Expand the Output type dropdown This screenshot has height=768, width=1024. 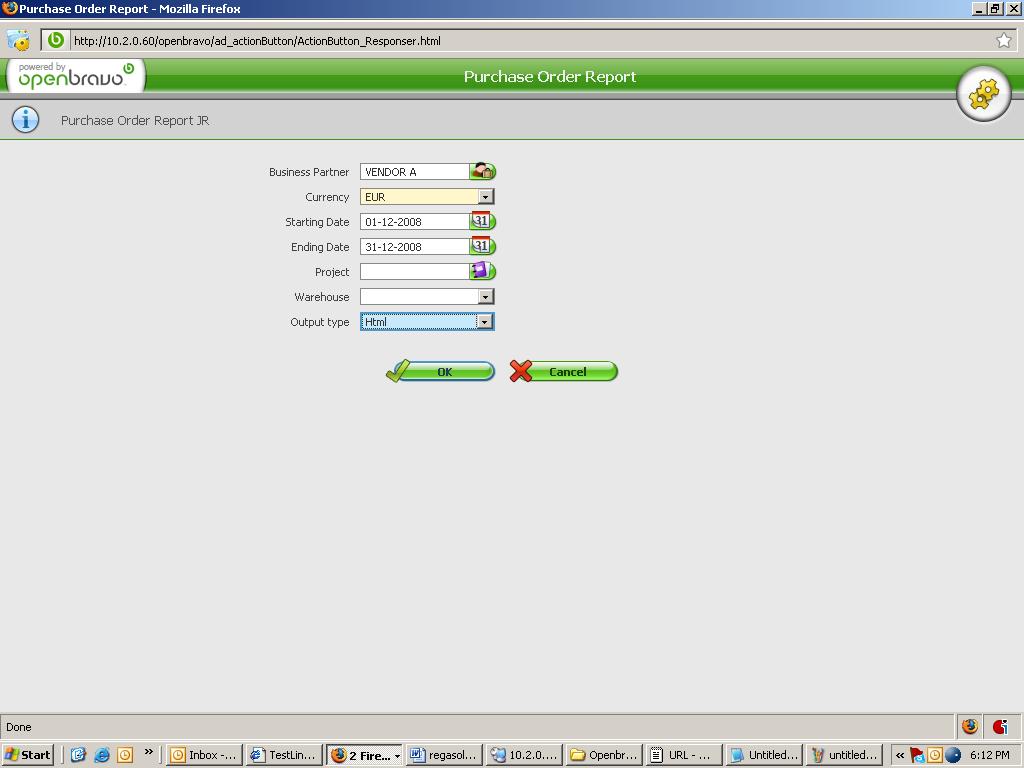click(x=484, y=322)
